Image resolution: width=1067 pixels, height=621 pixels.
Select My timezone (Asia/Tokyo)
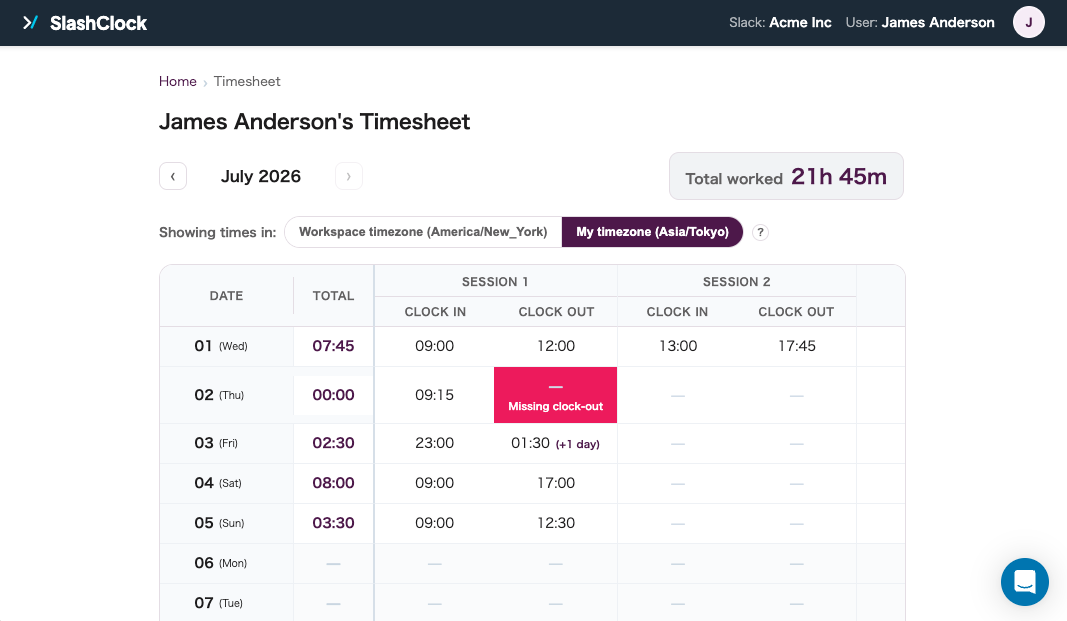[652, 232]
